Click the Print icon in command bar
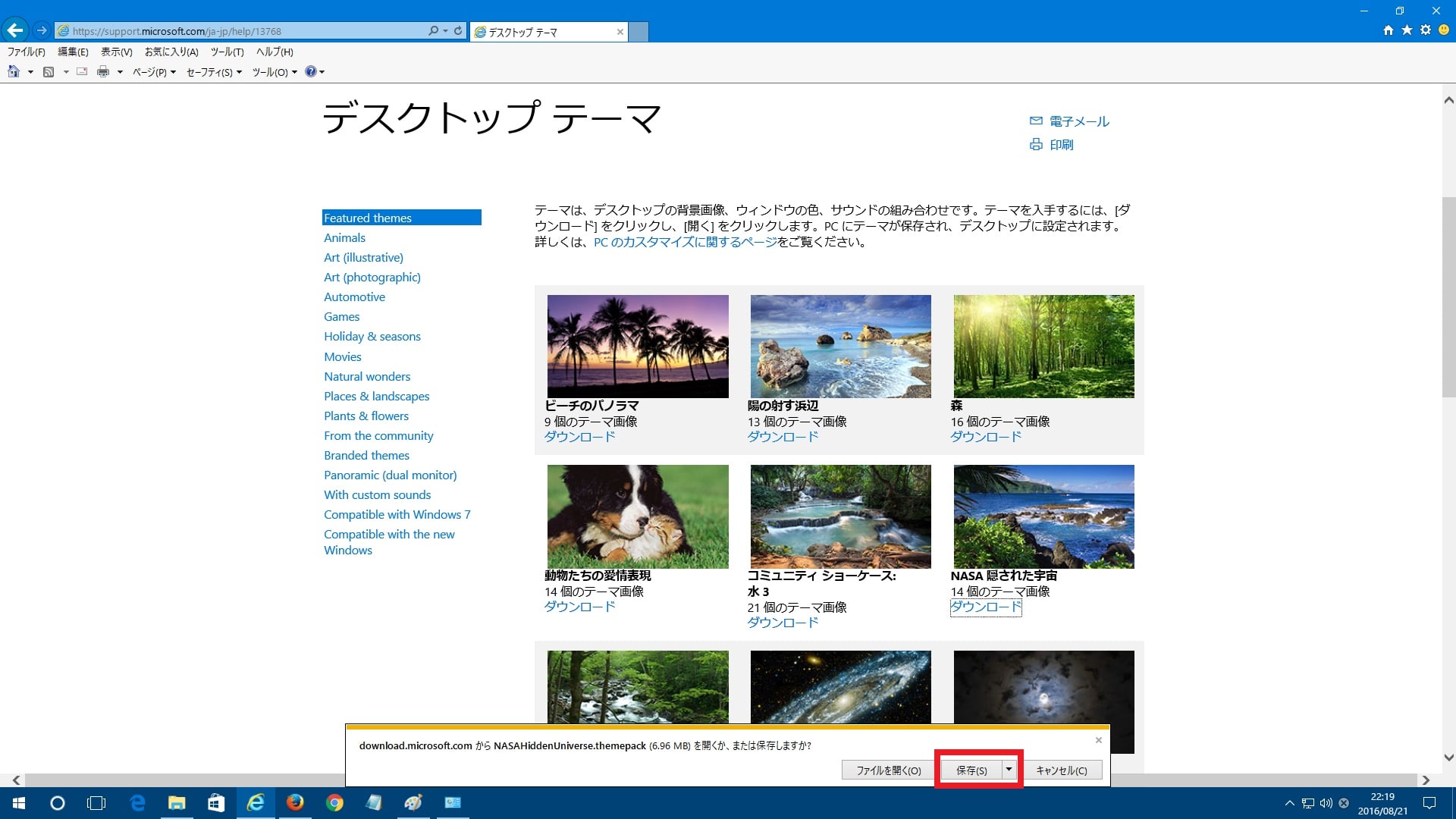This screenshot has width=1456, height=819. click(x=103, y=72)
